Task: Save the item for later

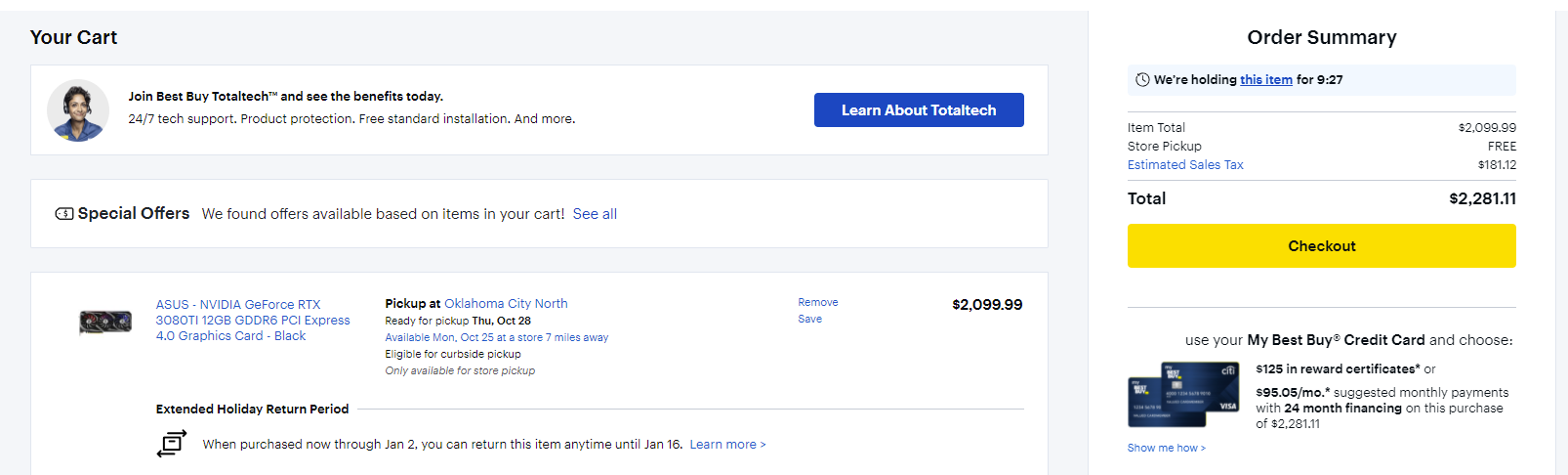Action: [x=809, y=319]
